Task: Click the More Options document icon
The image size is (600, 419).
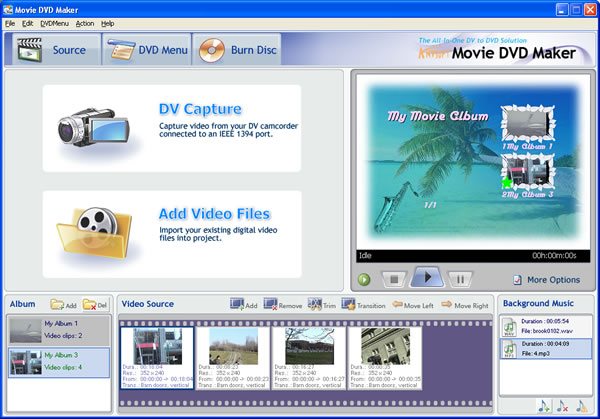Action: (x=517, y=280)
